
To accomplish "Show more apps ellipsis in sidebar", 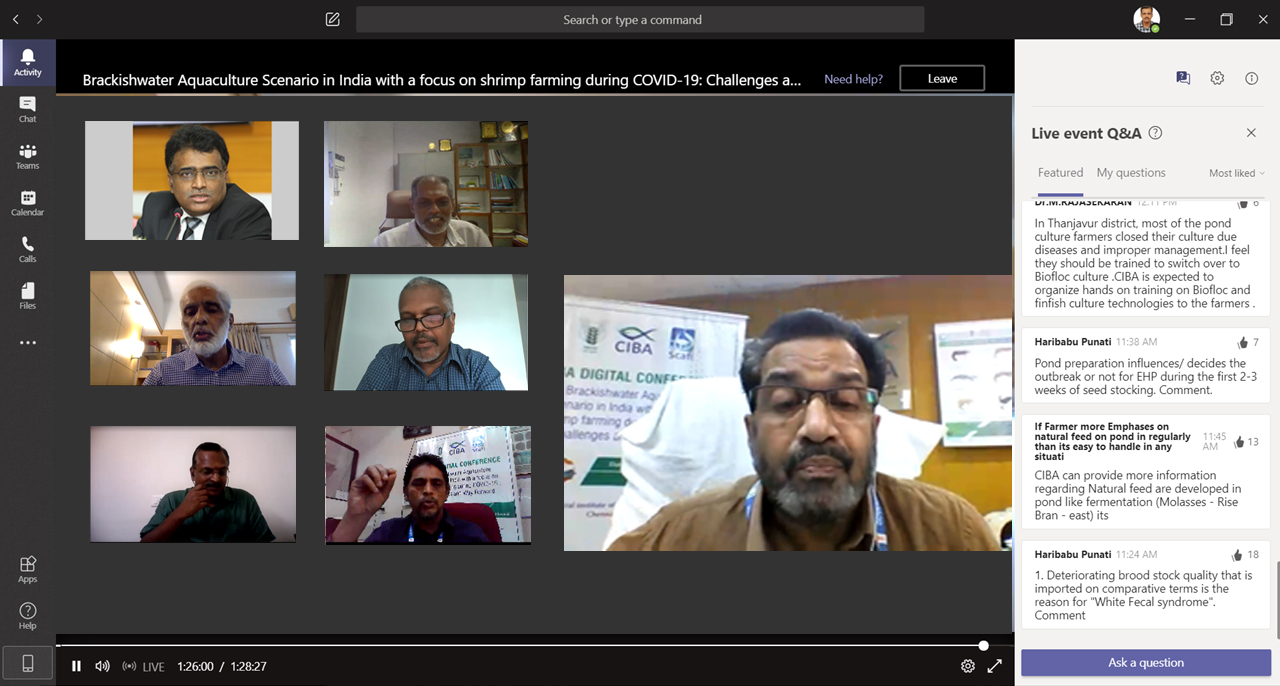I will pos(27,343).
